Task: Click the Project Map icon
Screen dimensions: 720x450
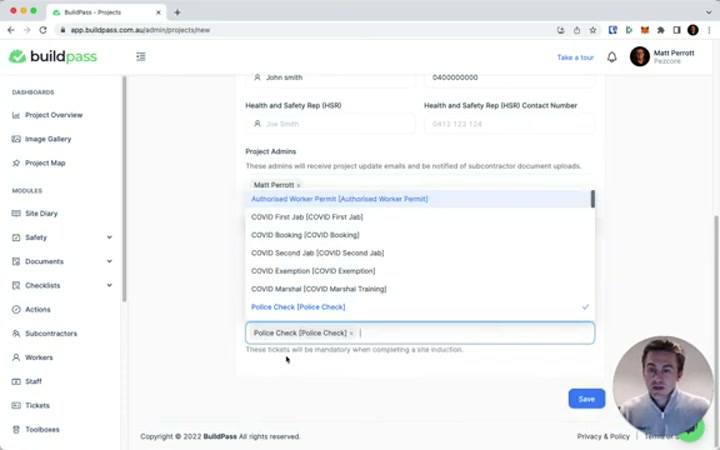Action: 16,163
